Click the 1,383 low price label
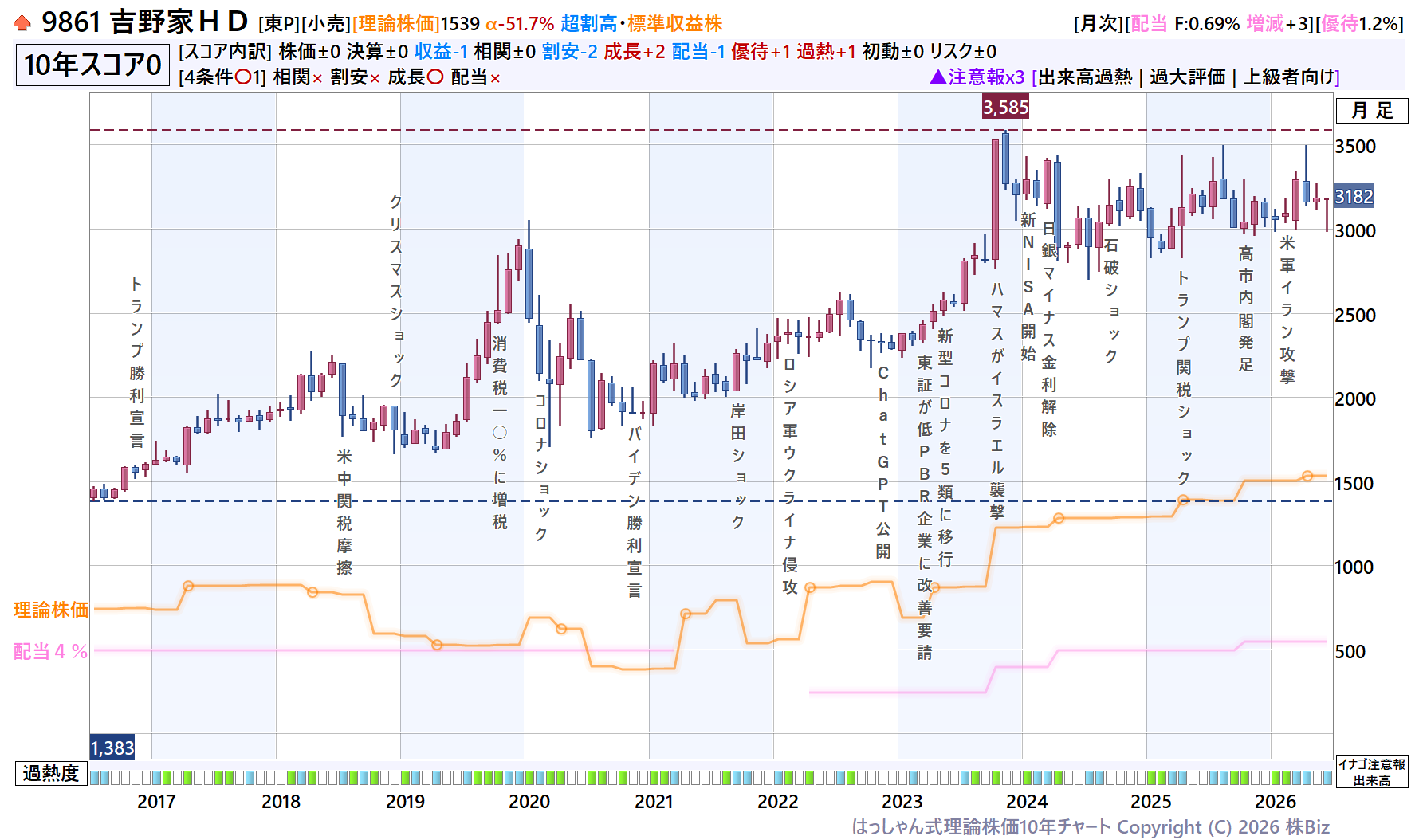The width and height of the screenshot is (1419, 840). (x=112, y=748)
